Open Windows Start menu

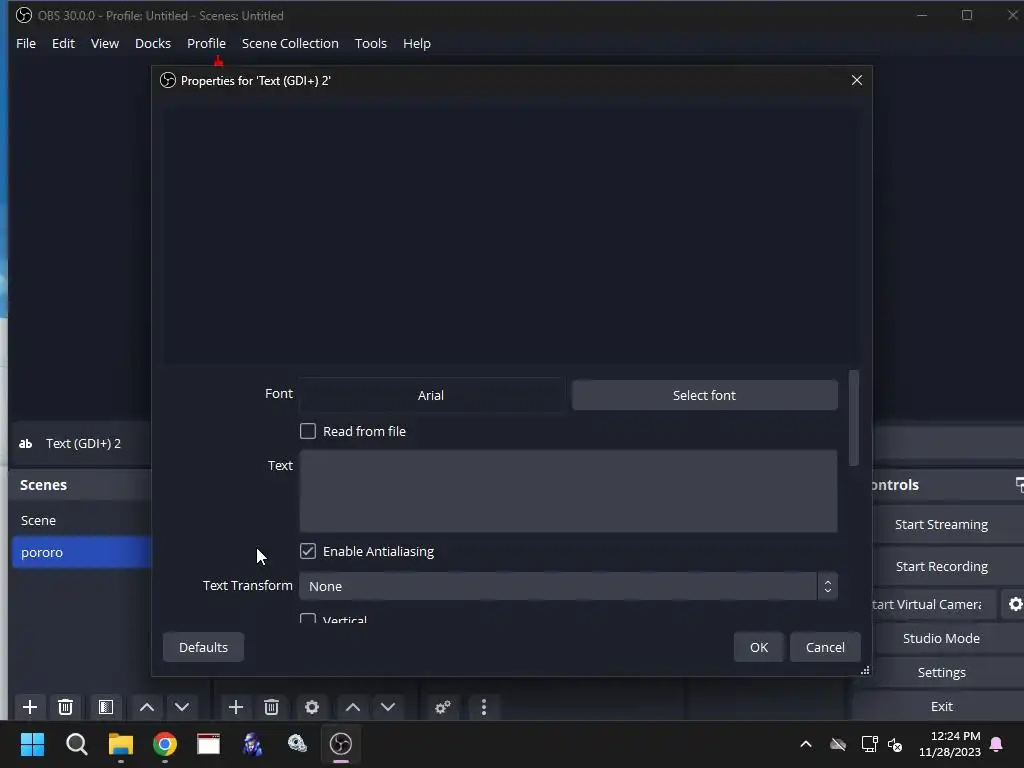pyautogui.click(x=32, y=744)
